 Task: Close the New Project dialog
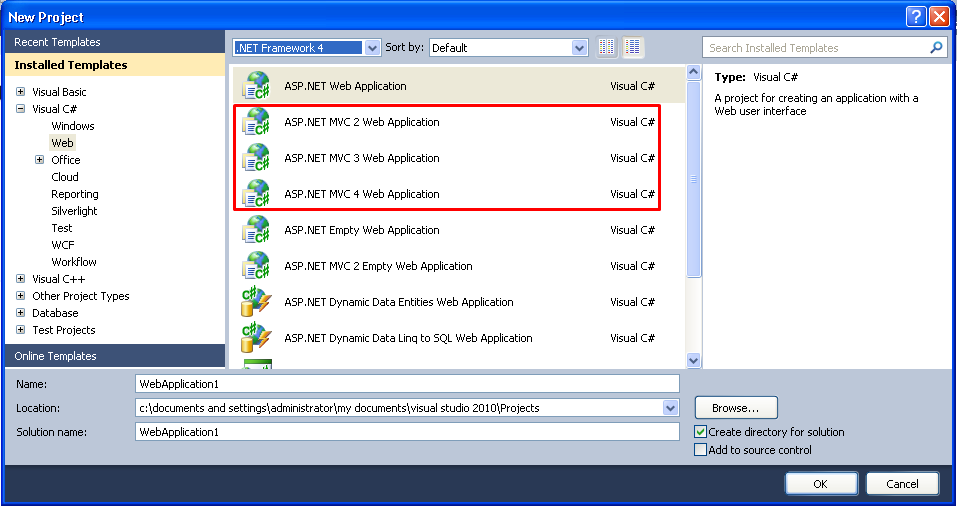(939, 16)
